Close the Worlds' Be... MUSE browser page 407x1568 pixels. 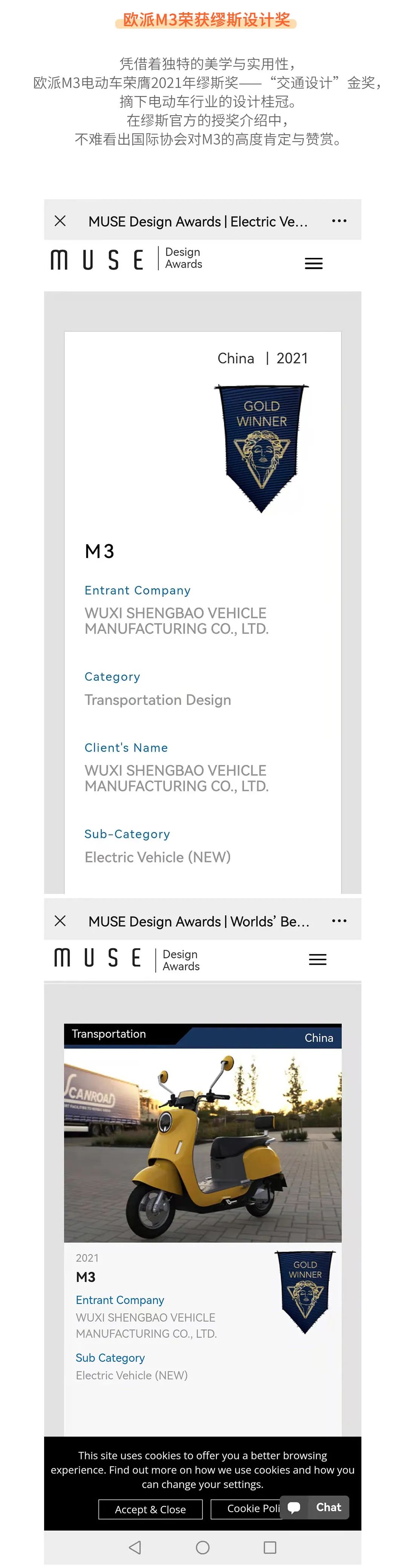60,920
